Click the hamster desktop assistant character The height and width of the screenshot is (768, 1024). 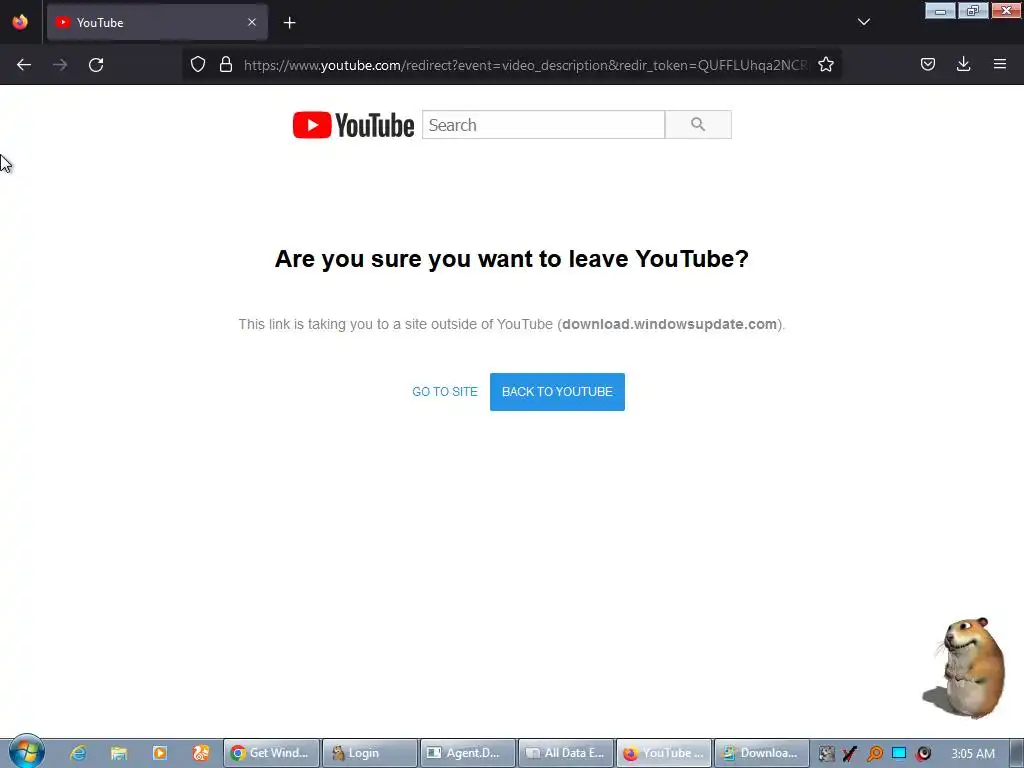(x=967, y=667)
